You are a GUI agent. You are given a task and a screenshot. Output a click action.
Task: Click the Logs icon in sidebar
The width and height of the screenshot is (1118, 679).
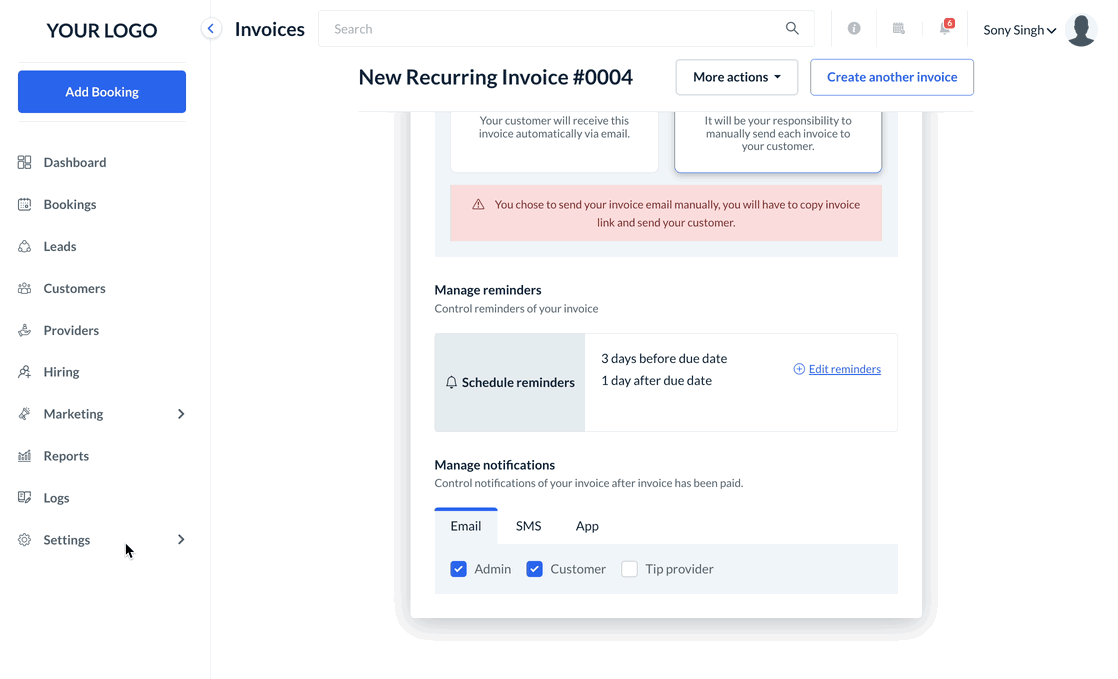point(24,498)
